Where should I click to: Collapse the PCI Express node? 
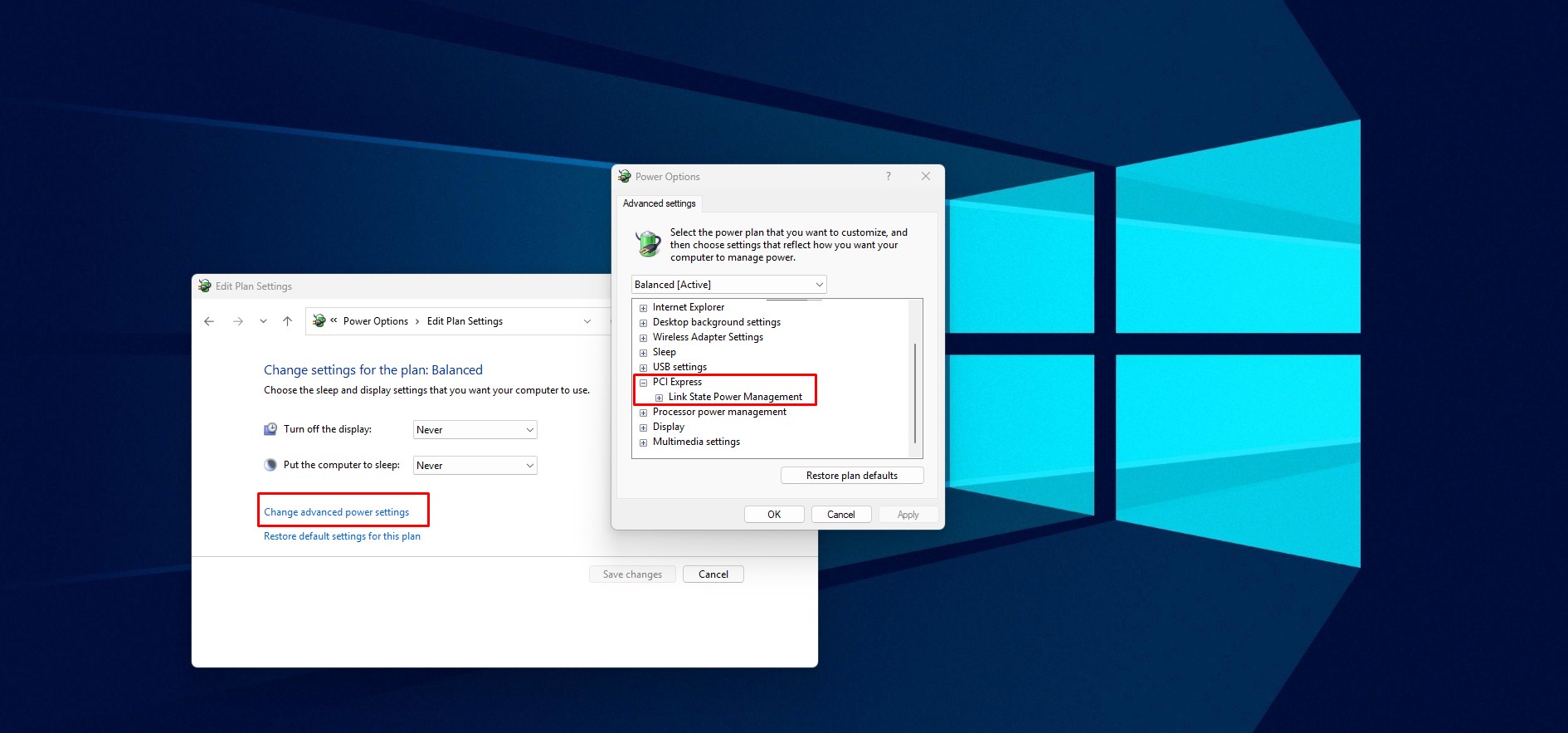coord(643,383)
